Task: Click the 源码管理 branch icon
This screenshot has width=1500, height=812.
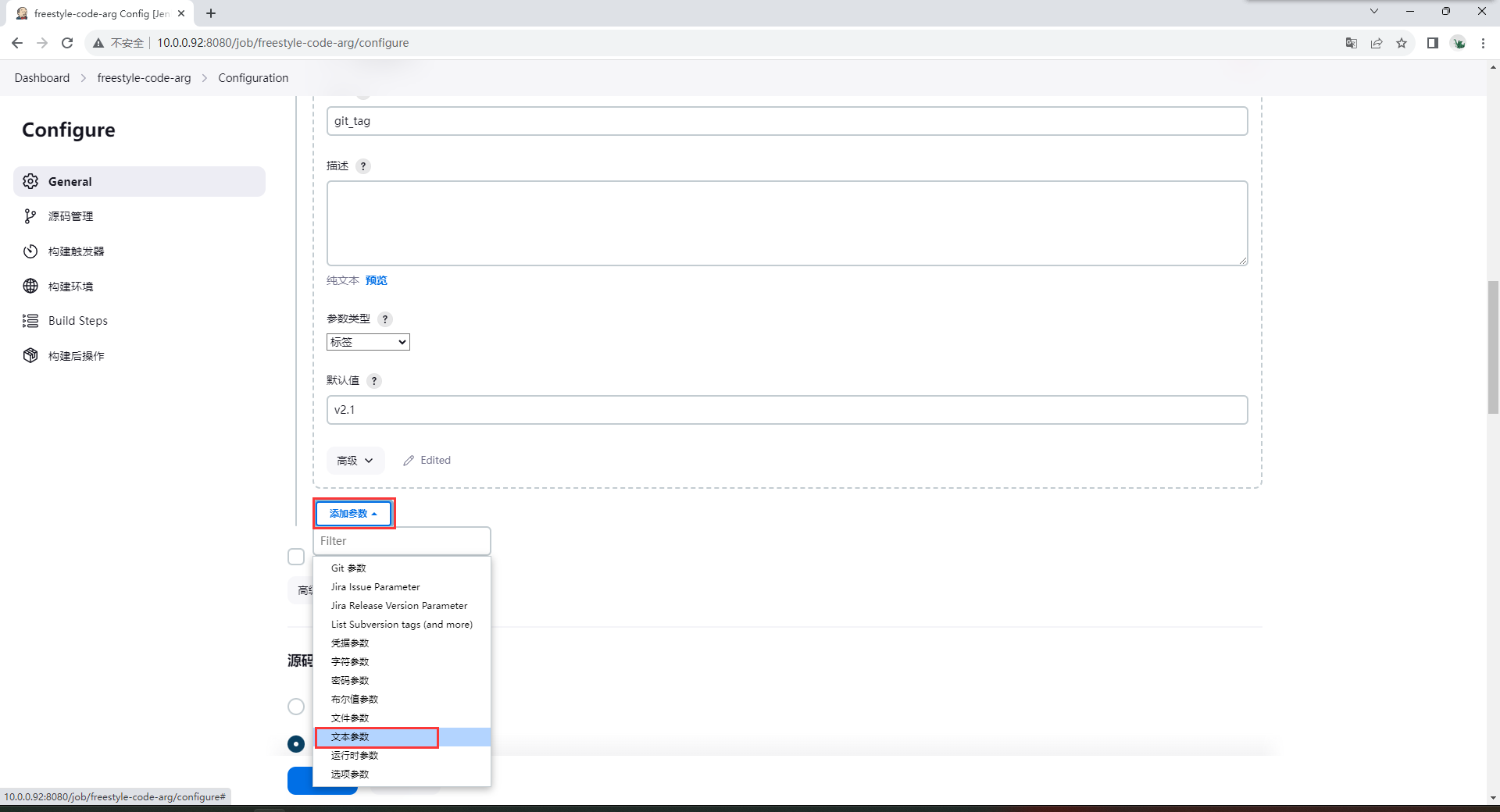Action: click(30, 216)
